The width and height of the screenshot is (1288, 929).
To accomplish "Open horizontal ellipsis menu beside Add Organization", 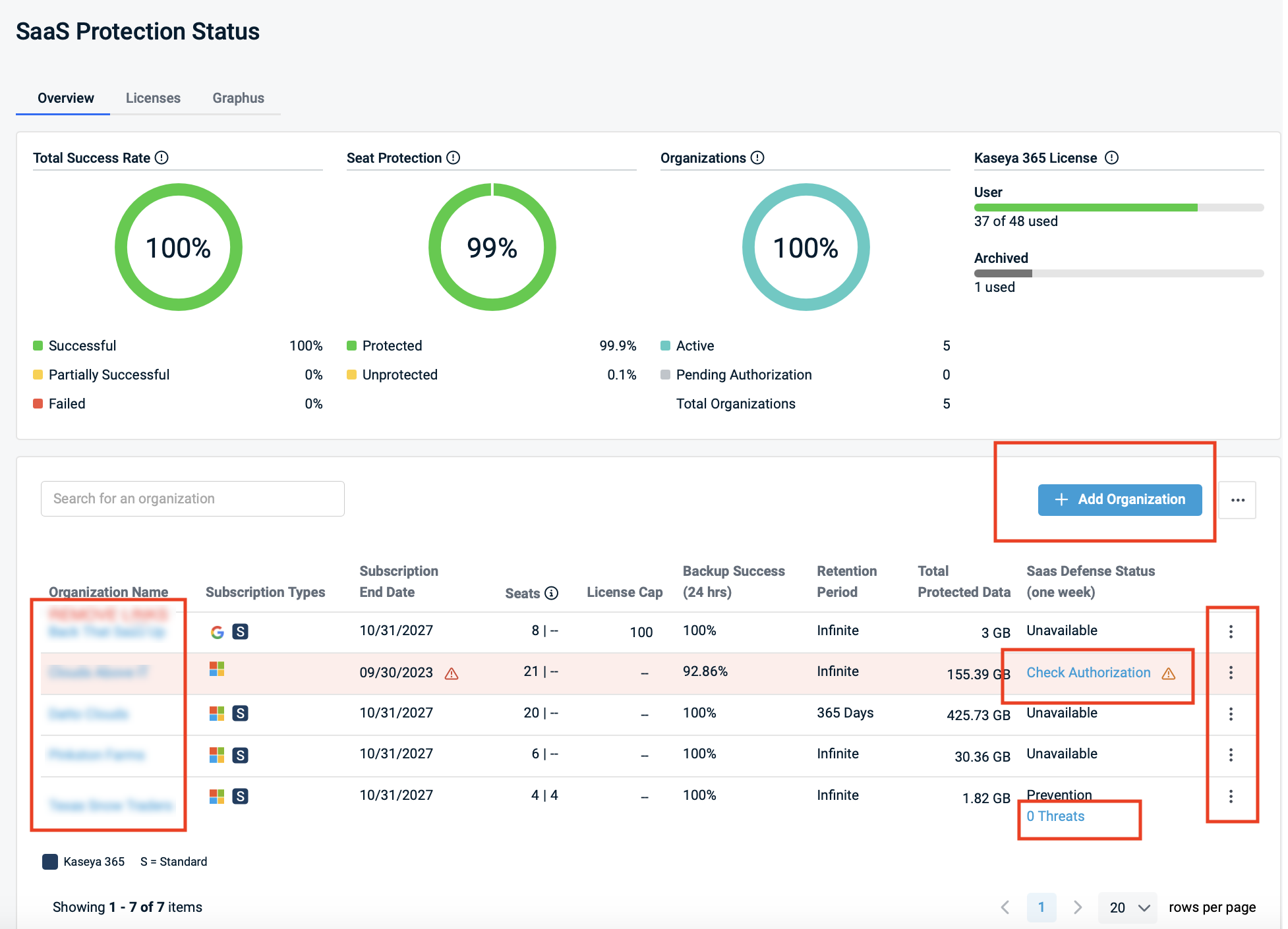I will [x=1237, y=500].
